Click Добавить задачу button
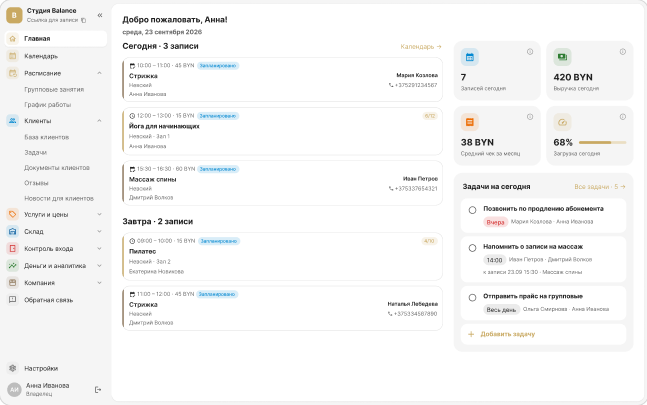Image resolution: width=647 pixels, height=405 pixels. (x=543, y=334)
